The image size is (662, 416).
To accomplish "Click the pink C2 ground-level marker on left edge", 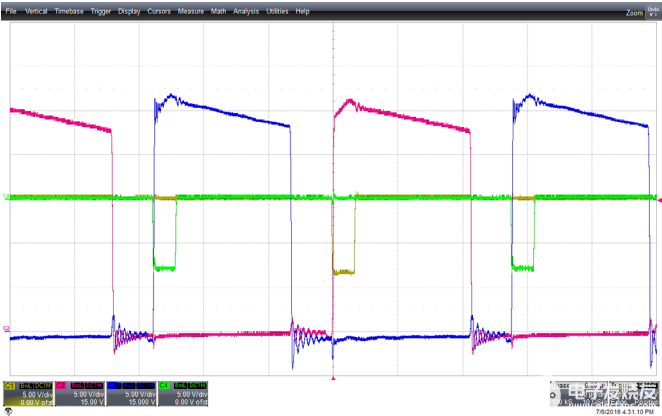I will 6,327.
